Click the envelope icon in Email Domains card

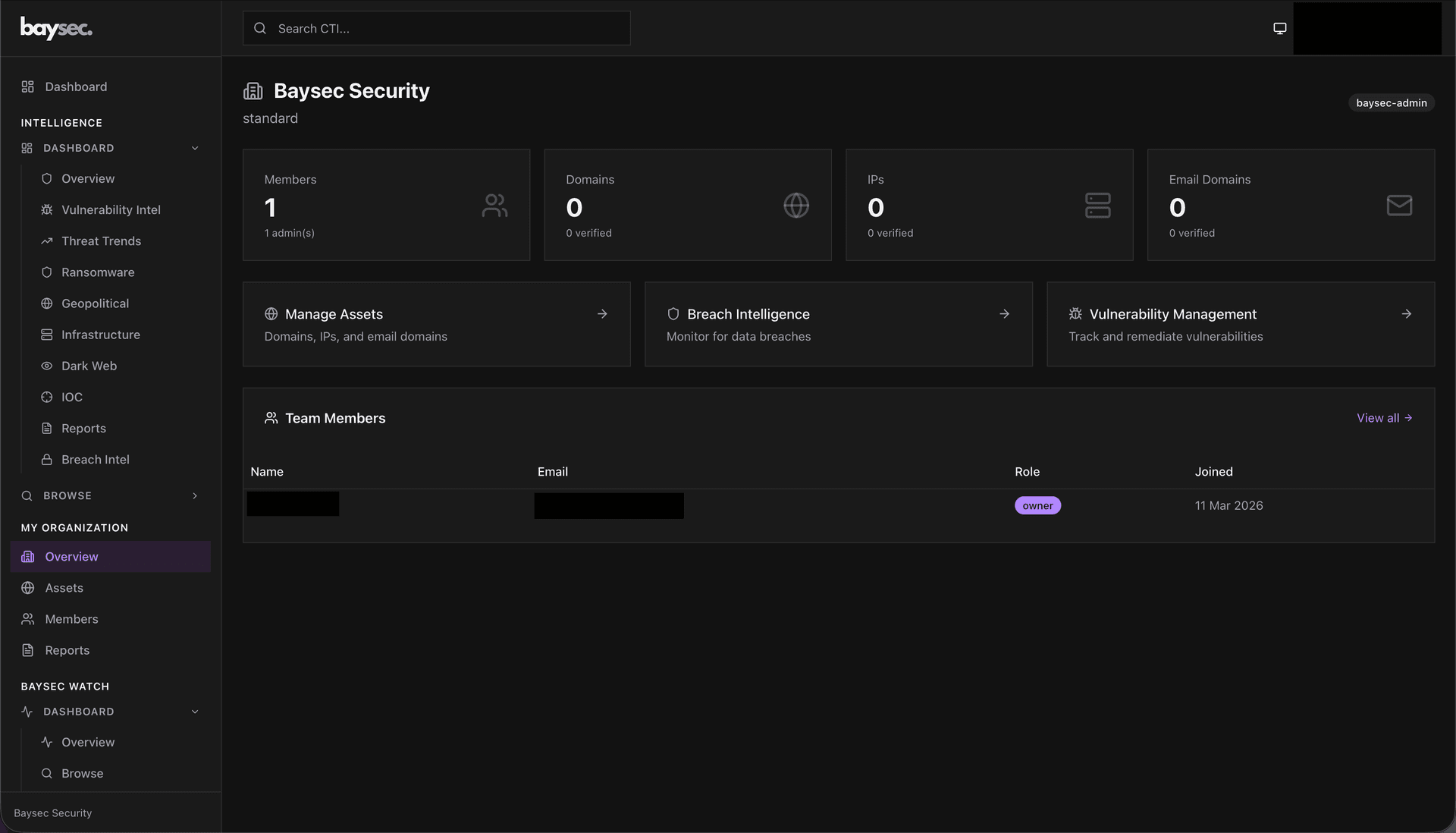click(x=1398, y=206)
